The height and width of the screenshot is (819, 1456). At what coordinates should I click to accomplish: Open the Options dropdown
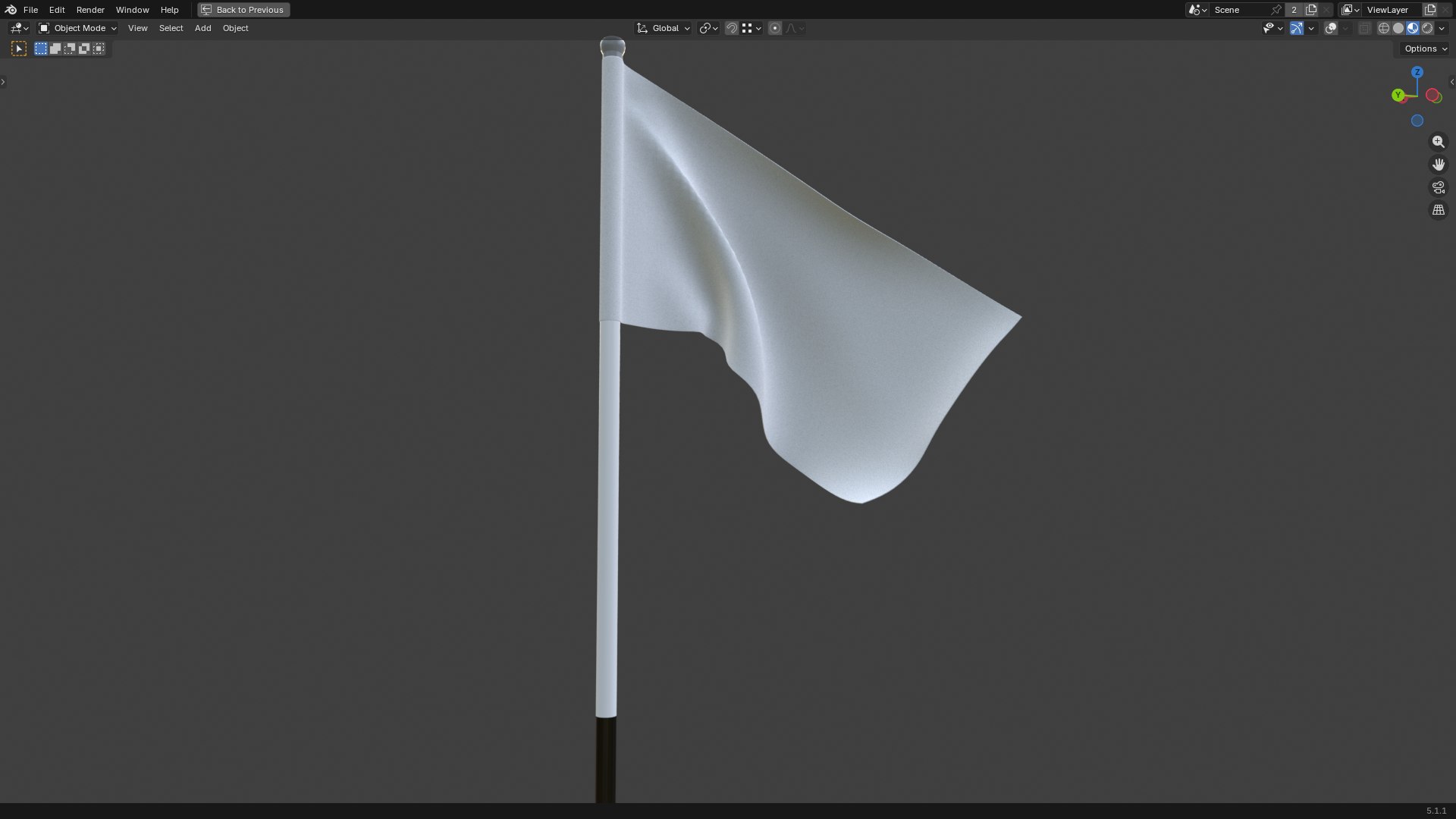[1426, 49]
